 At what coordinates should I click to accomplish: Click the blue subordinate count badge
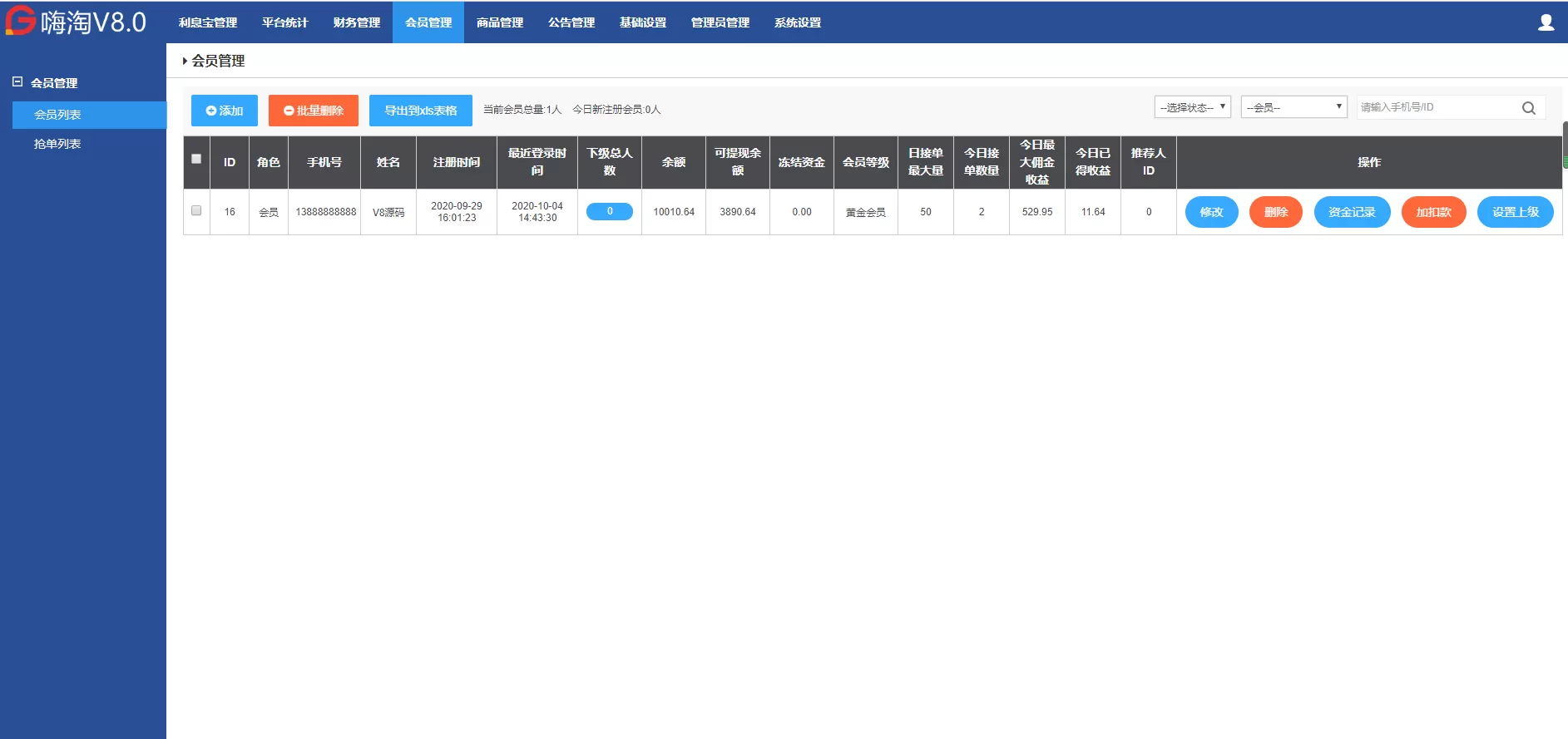(609, 212)
